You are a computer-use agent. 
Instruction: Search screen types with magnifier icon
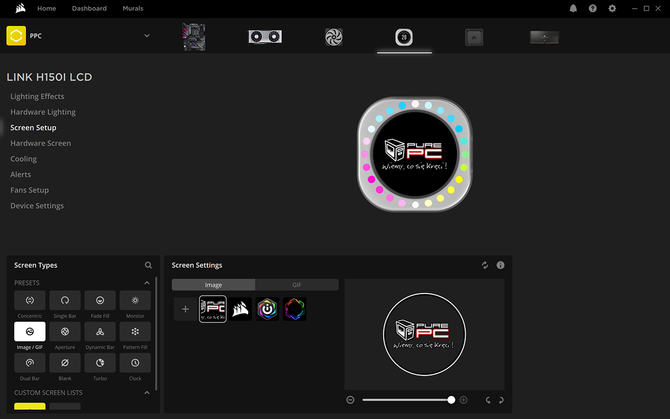(148, 265)
